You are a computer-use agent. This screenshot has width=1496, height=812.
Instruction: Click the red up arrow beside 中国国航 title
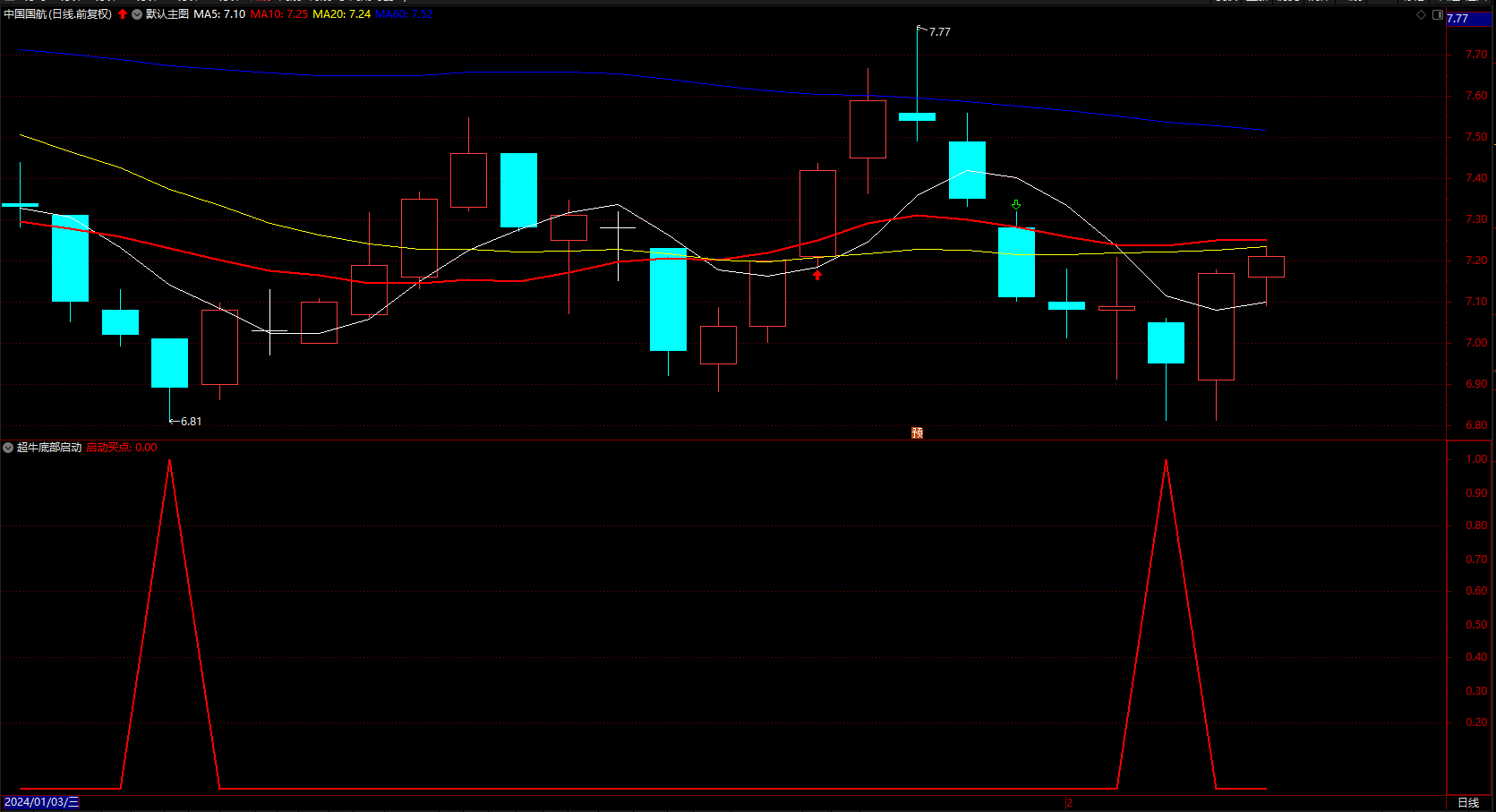point(123,14)
